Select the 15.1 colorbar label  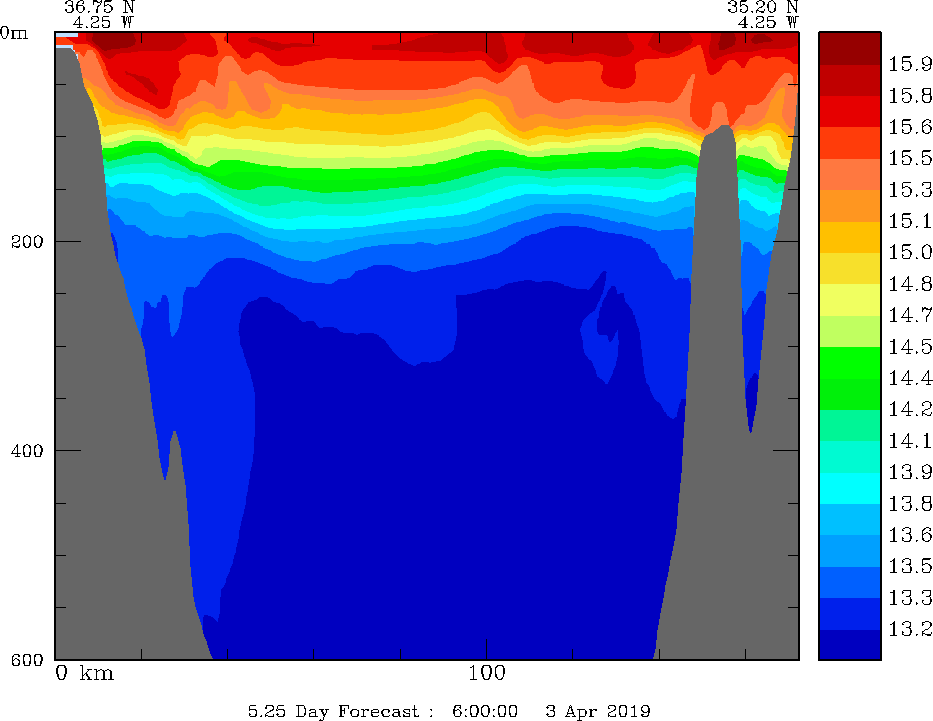tap(910, 221)
